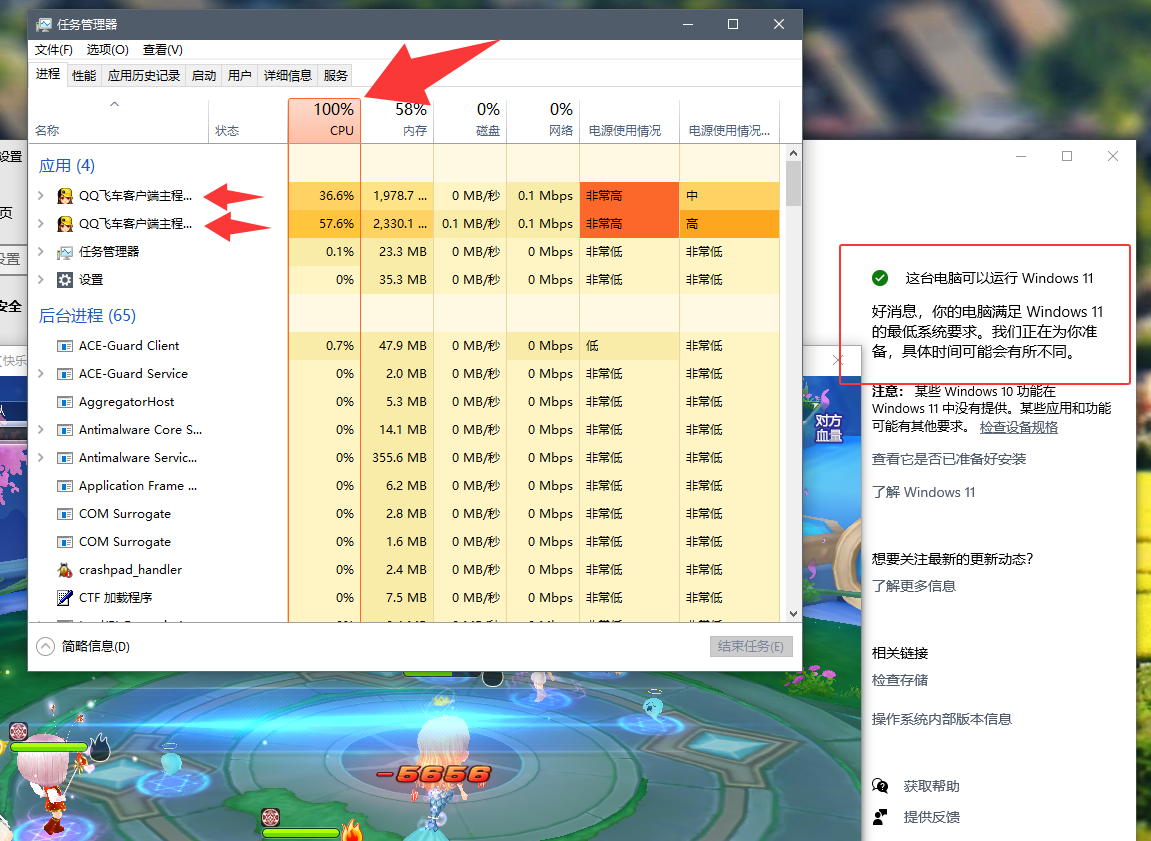Click the QQ飞车 icon in the 36.6% CPU row

[65, 196]
